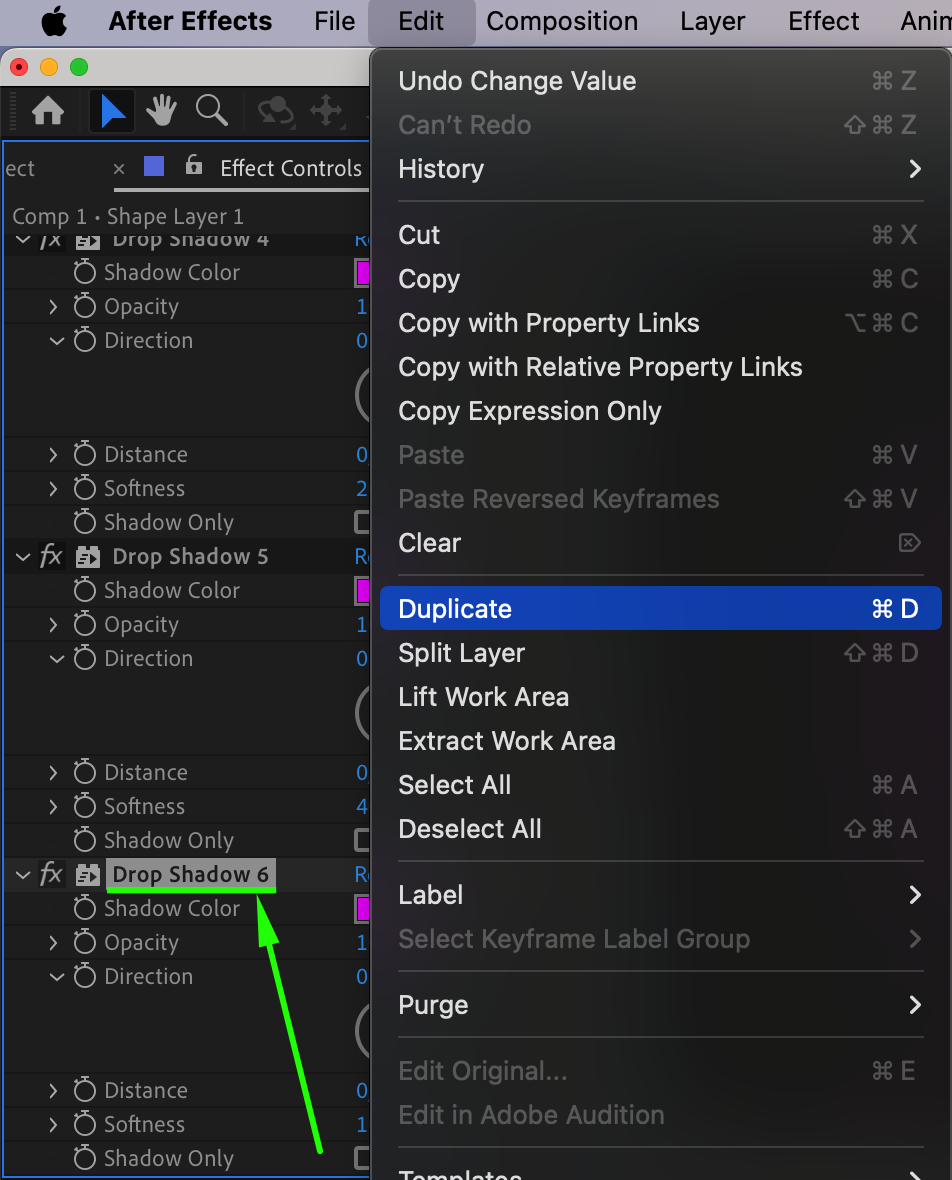Select the Pan Under Cursor tool
This screenshot has height=1180, width=952.
pyautogui.click(x=327, y=111)
